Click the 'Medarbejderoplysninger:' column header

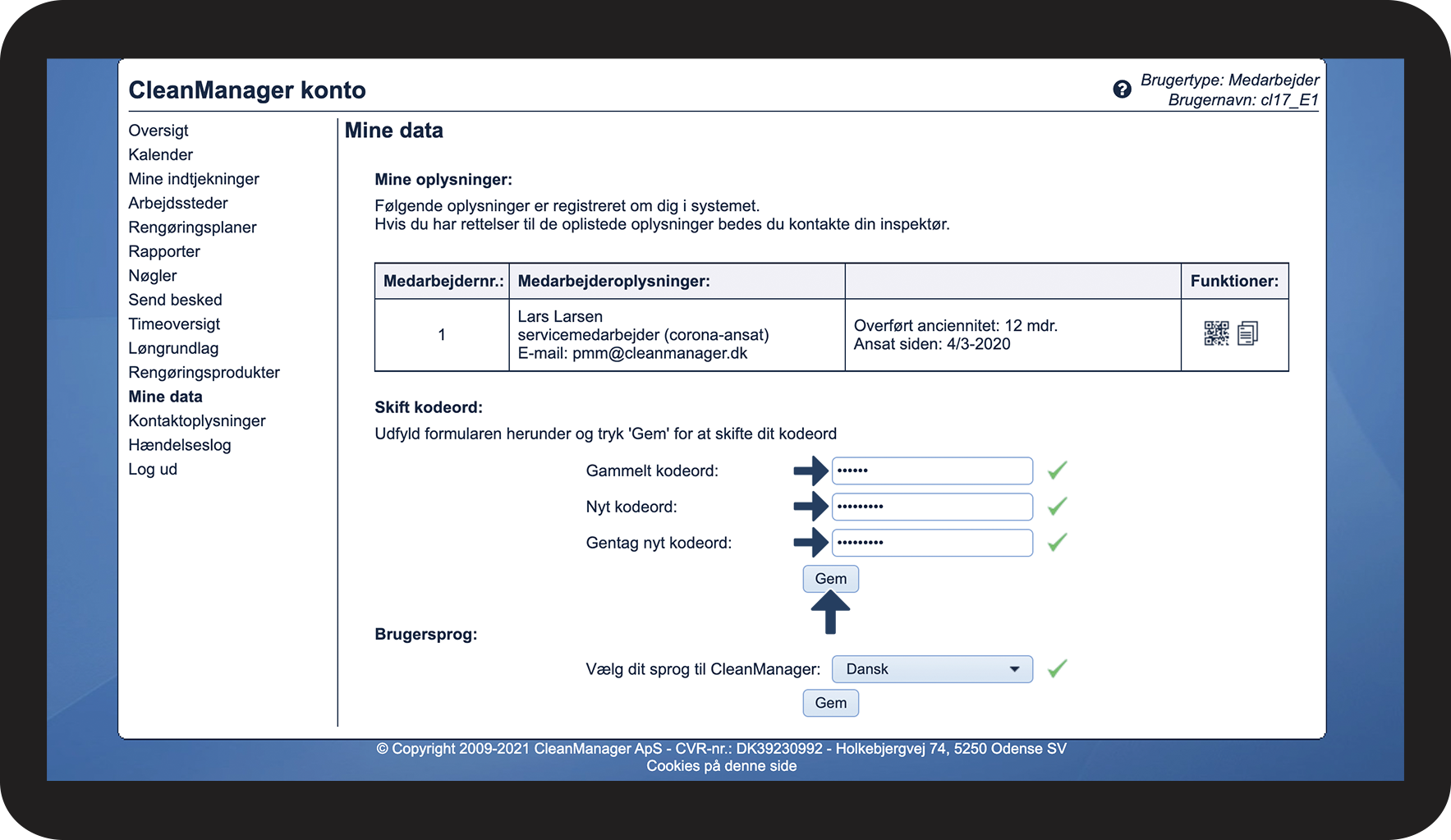point(614,281)
